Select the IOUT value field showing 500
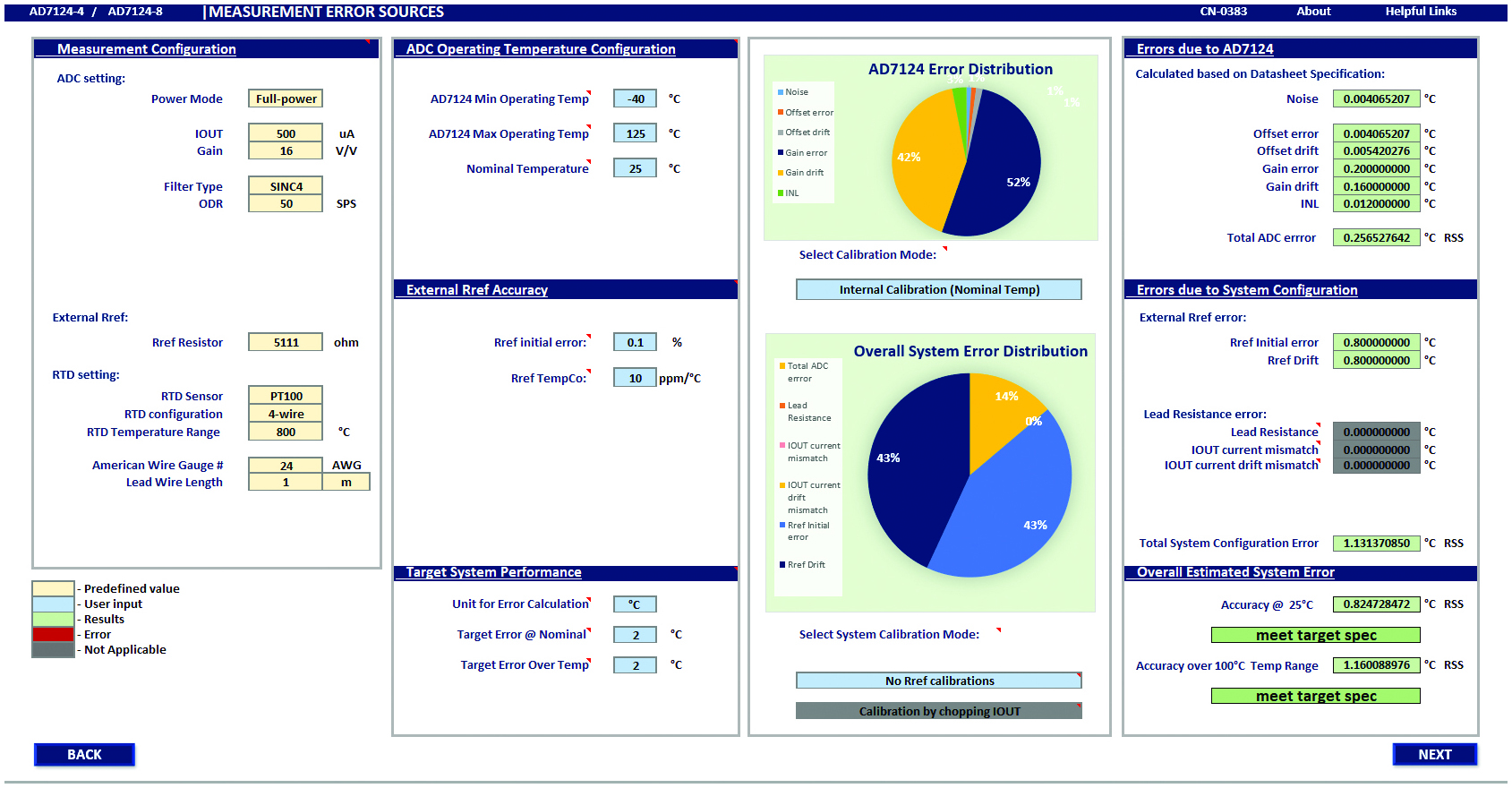 [x=286, y=133]
